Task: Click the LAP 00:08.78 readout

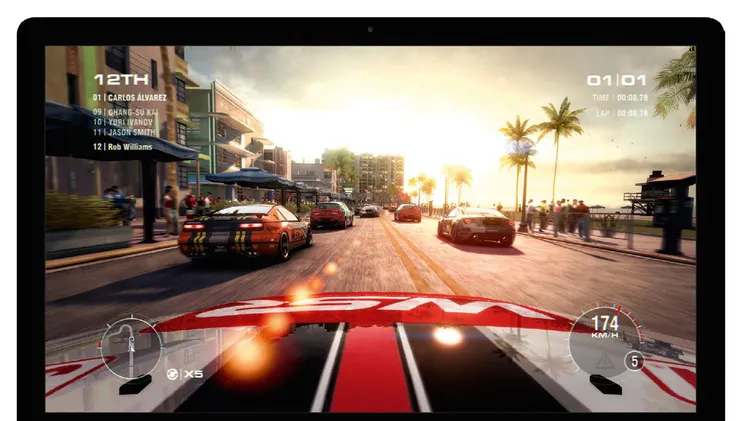Action: tap(622, 113)
